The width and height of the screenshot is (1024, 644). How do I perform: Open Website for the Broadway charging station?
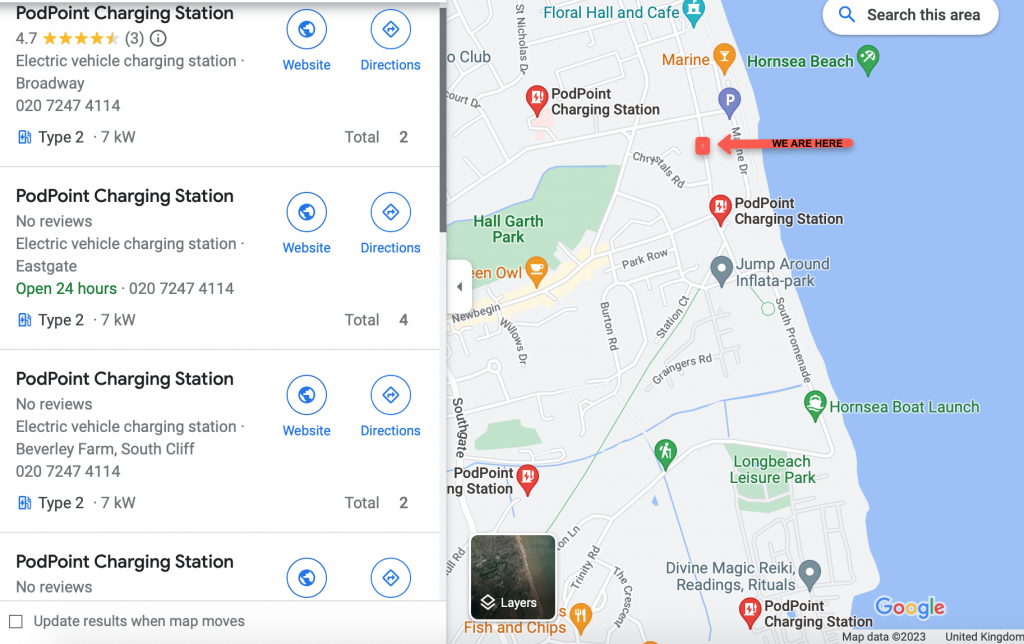[x=306, y=42]
